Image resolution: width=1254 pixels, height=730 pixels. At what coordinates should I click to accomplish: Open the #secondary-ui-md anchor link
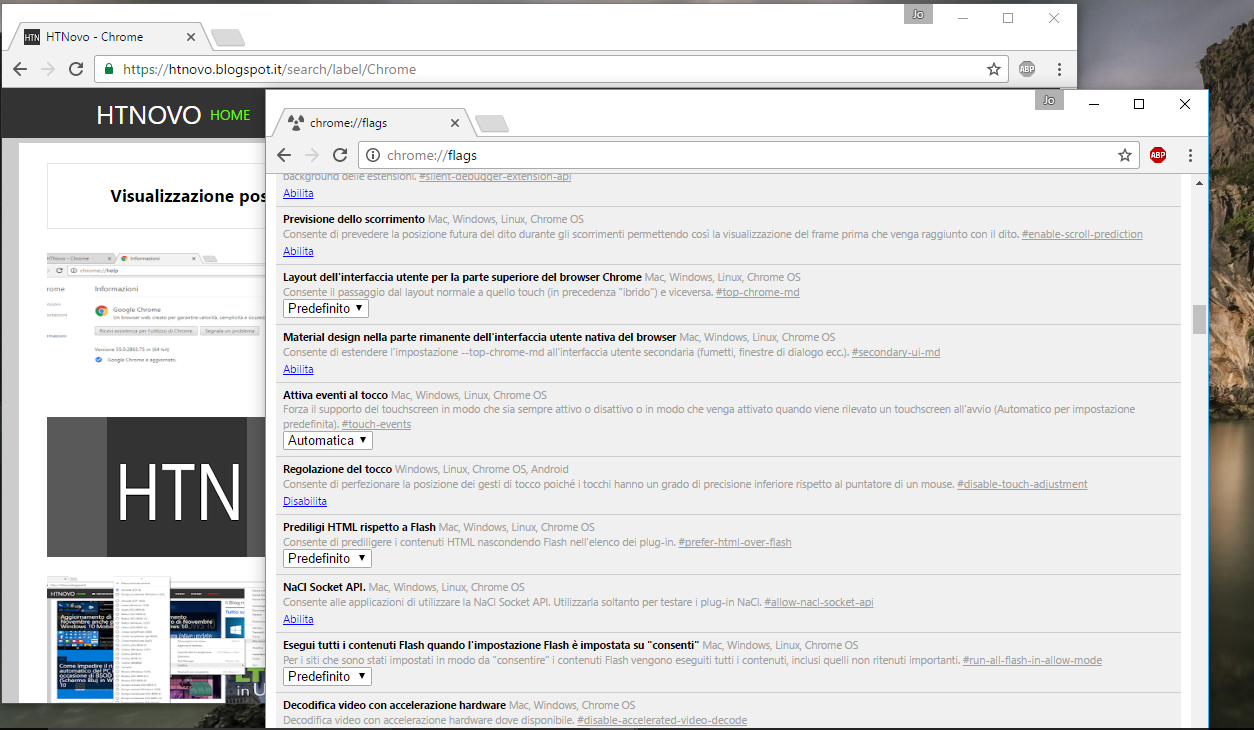coord(896,352)
